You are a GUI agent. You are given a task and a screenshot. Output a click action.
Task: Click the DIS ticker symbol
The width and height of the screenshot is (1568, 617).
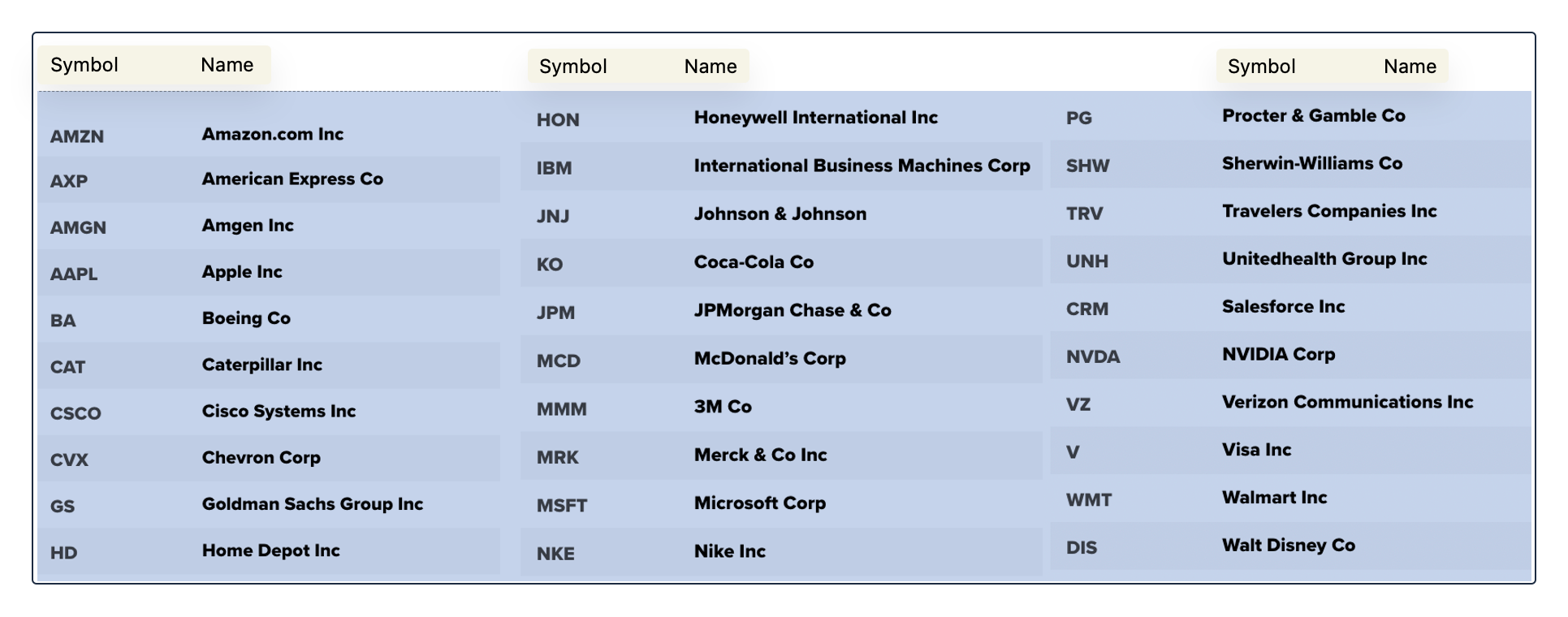point(1082,548)
